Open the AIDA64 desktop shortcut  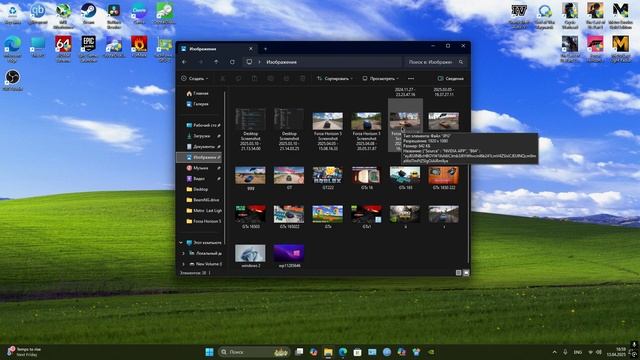coord(63,48)
